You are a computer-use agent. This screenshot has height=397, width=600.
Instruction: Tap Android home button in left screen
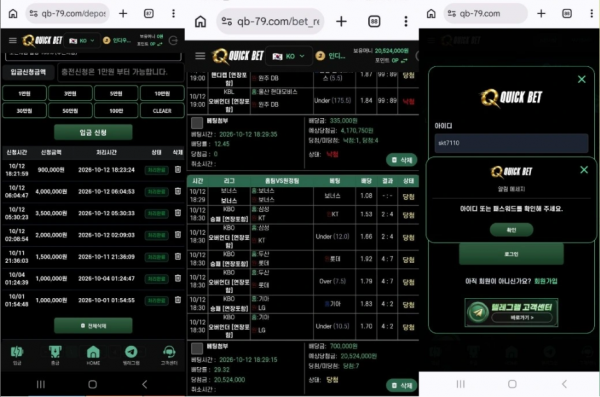(92, 384)
